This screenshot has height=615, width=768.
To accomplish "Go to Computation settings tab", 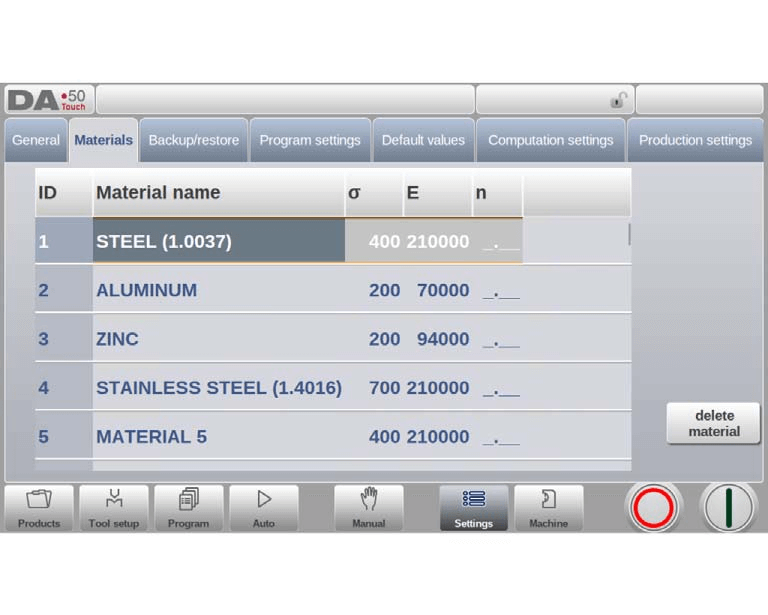I will tap(550, 140).
